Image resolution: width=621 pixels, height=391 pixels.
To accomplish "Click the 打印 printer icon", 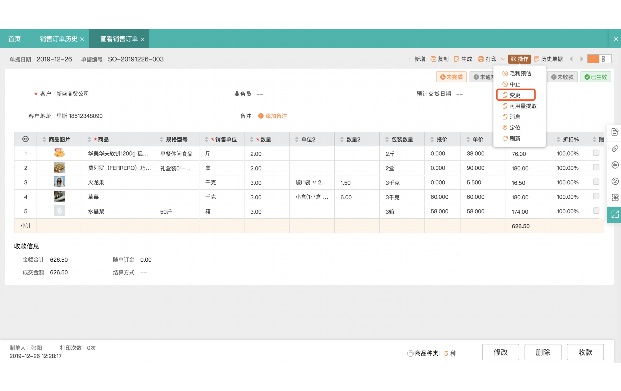I will (480, 59).
